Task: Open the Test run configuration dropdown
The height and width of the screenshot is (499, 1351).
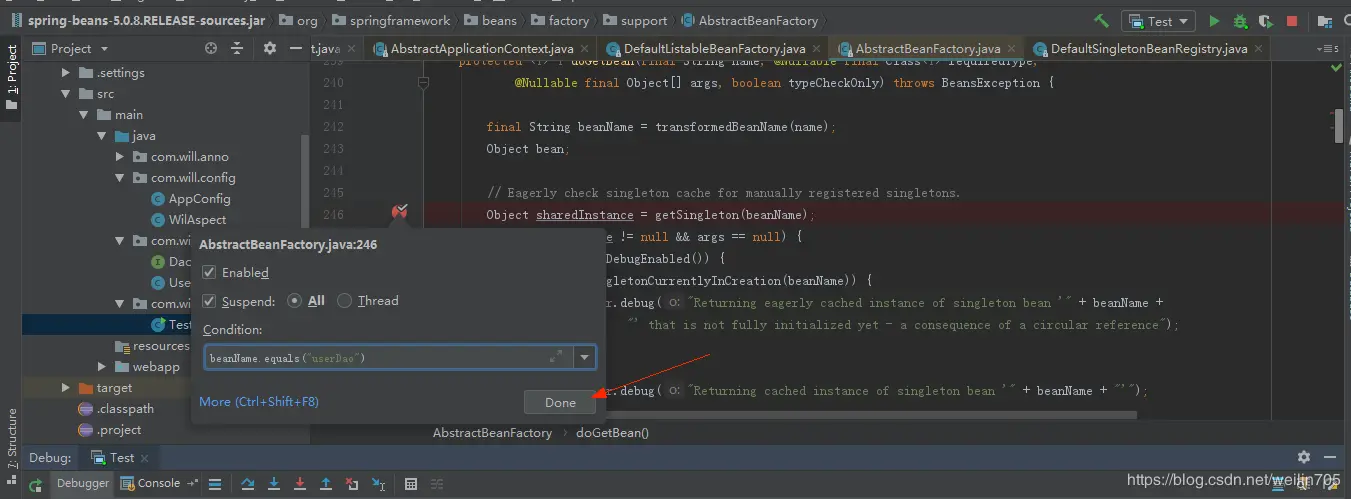Action: click(1159, 20)
